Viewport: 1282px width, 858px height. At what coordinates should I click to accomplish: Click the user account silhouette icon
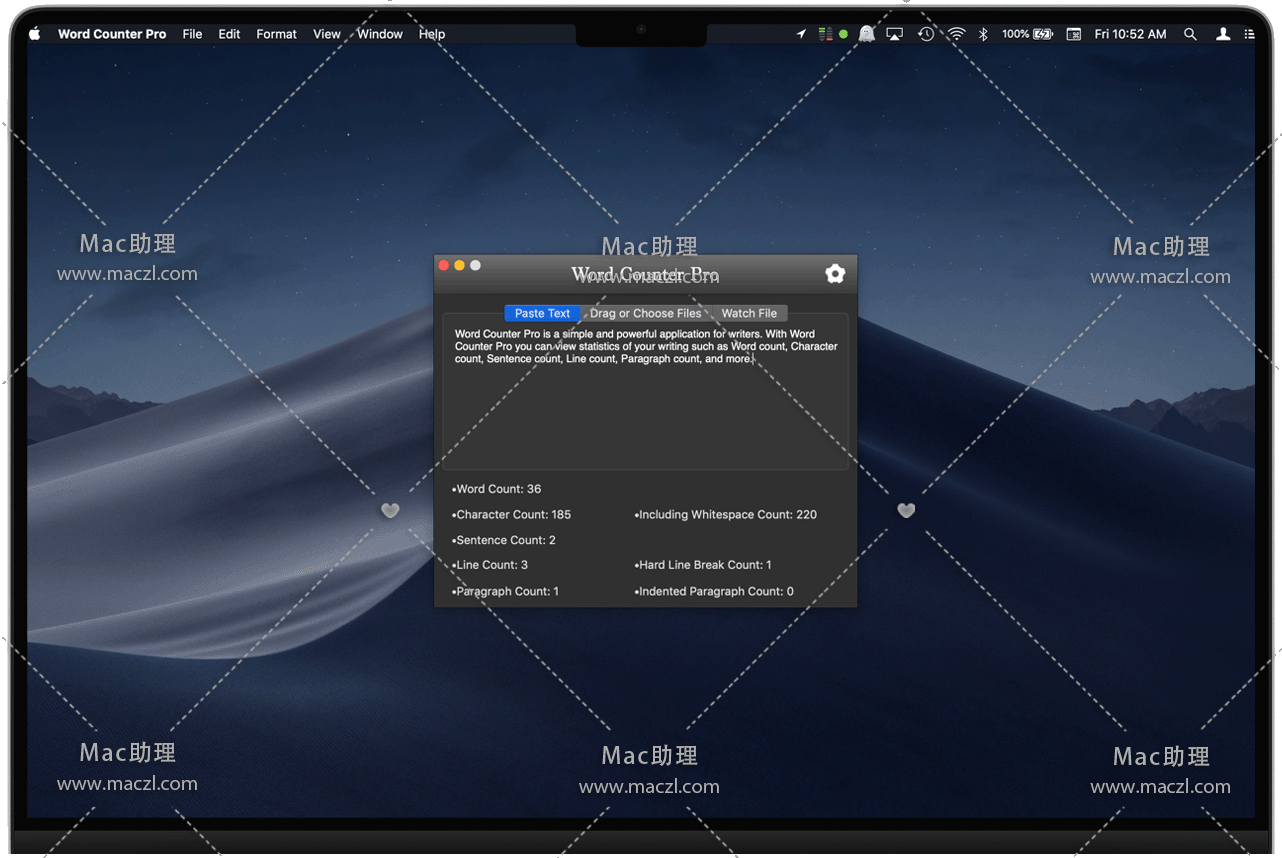(1222, 34)
